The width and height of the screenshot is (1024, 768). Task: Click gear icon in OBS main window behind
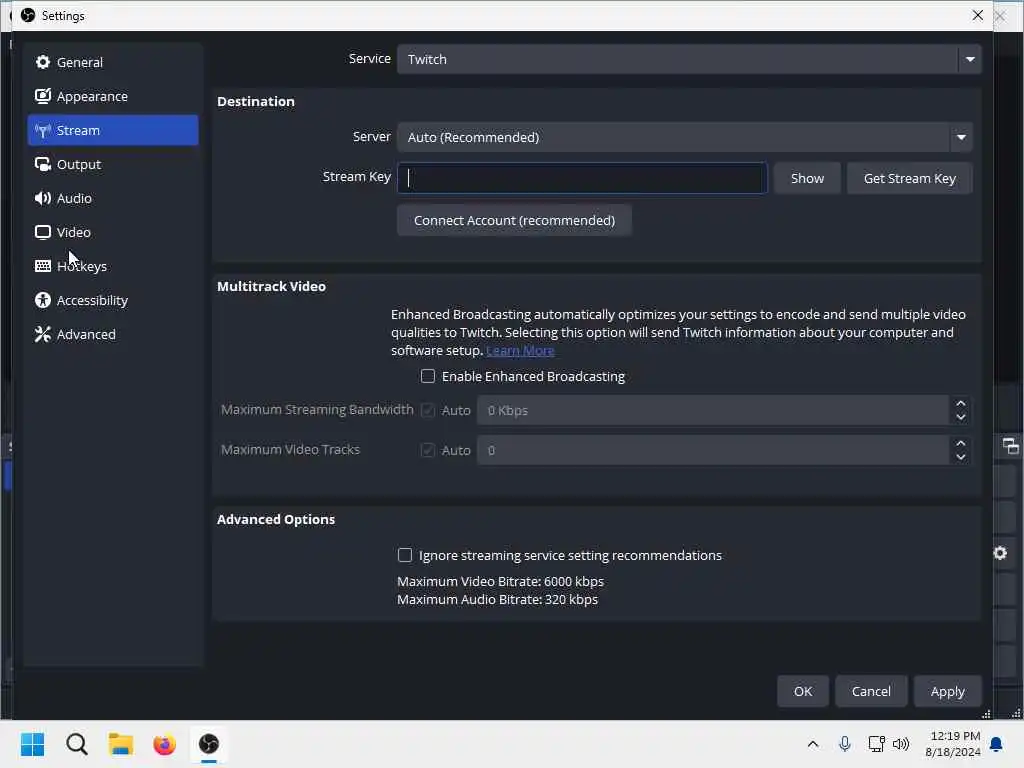coord(1000,553)
